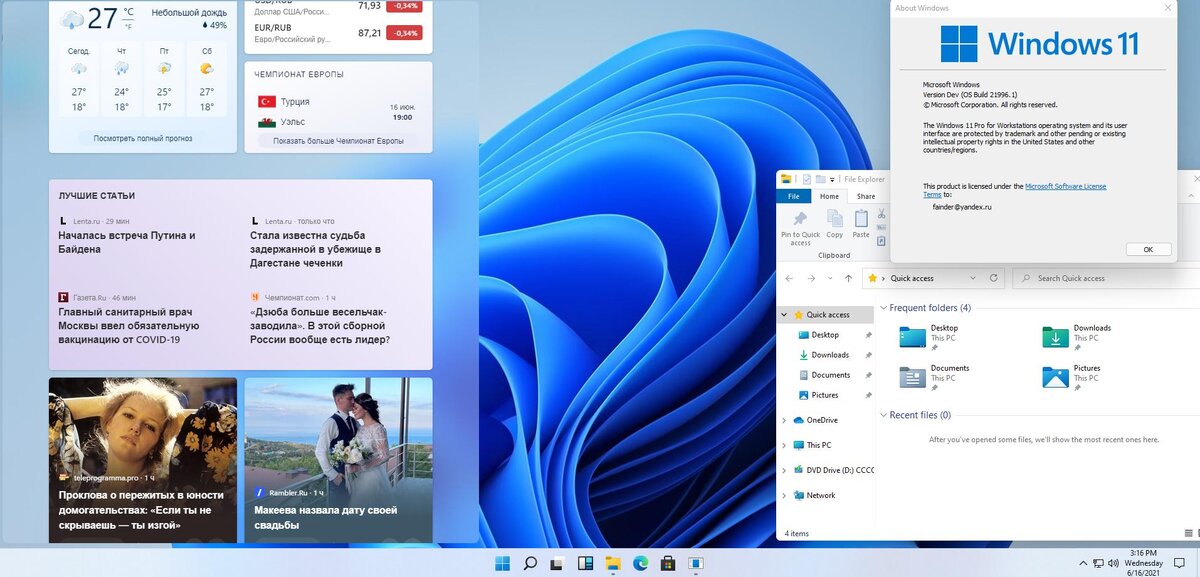Open address bar history dropdown
The height and width of the screenshot is (577, 1200).
click(x=973, y=278)
